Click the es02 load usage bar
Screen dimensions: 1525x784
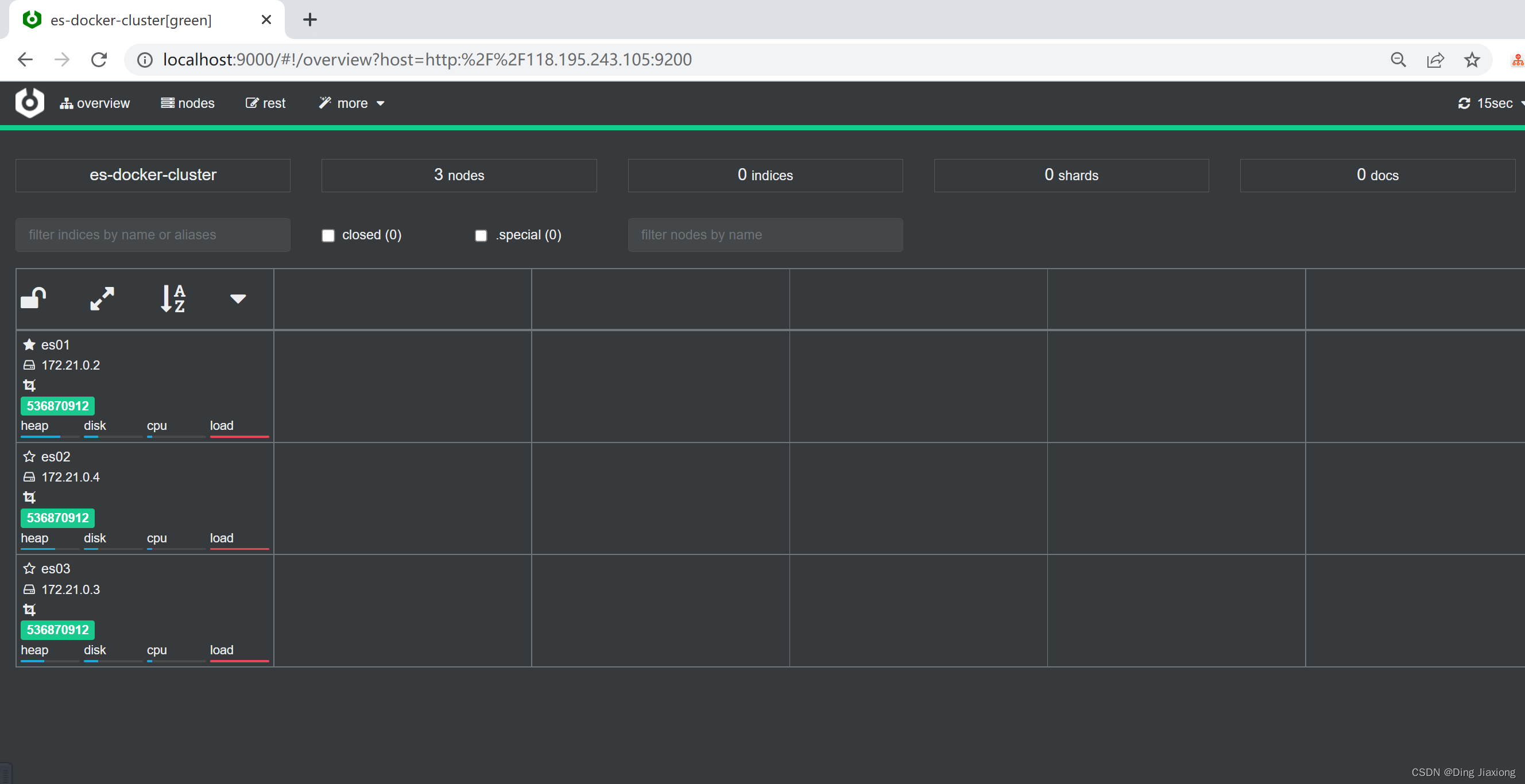point(239,549)
